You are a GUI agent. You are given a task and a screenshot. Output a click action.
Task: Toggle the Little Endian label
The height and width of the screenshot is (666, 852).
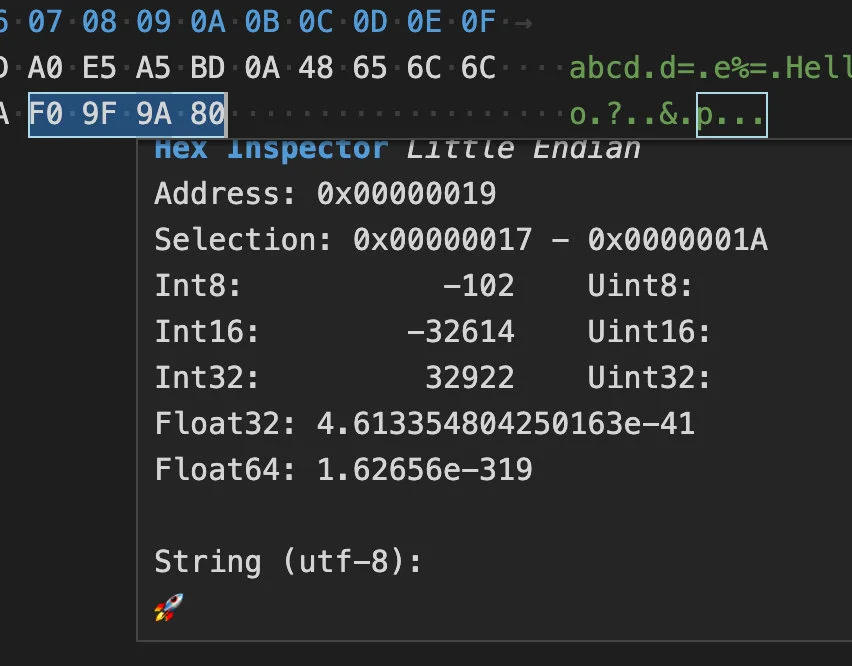click(x=523, y=150)
